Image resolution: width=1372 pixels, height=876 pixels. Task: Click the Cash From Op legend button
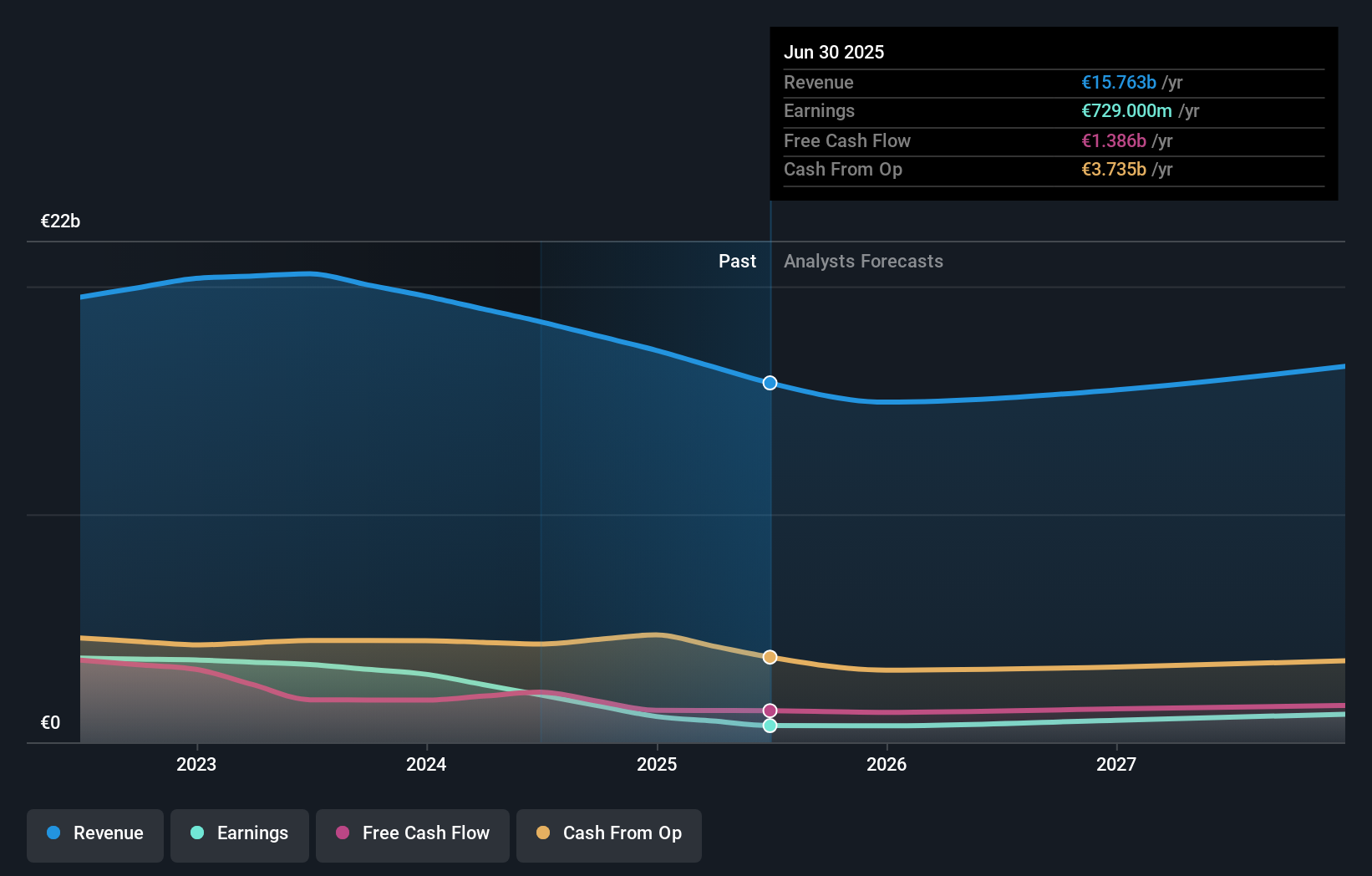[x=608, y=833]
